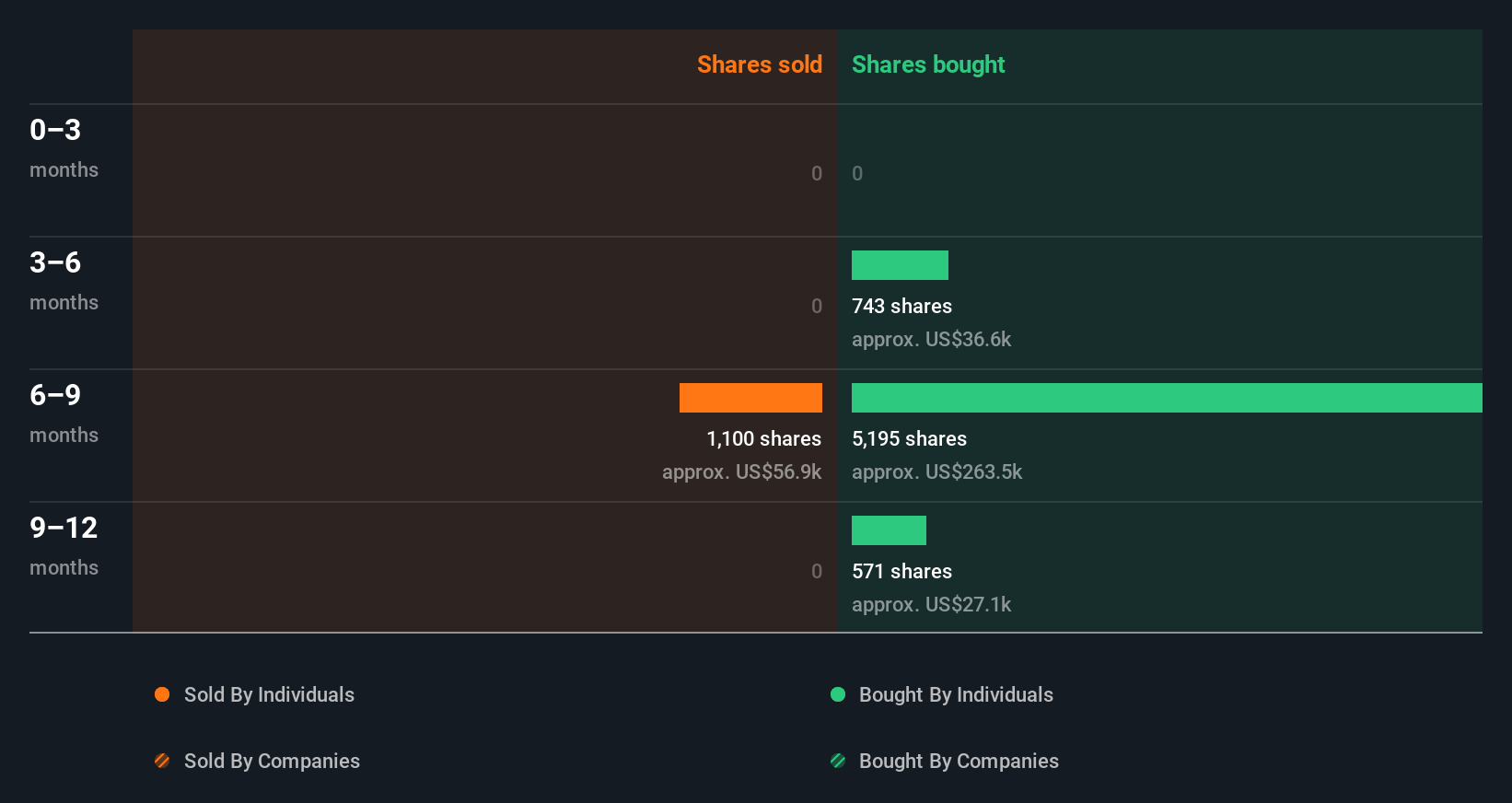Click the Shares sold column header
The image size is (1512, 803).
[759, 64]
